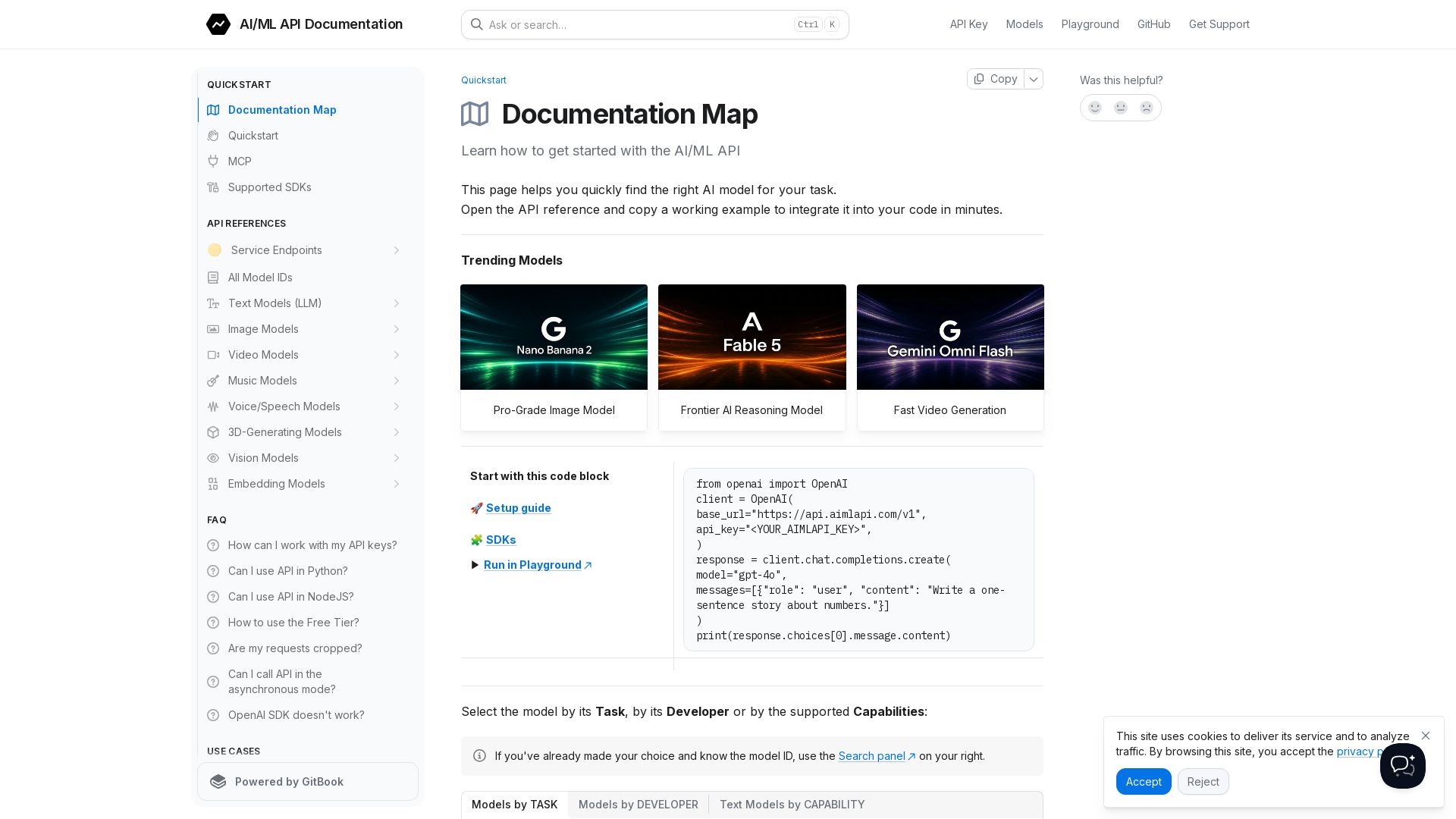Click the Quickstart sidebar icon
This screenshot has width=1456, height=819.
213,136
